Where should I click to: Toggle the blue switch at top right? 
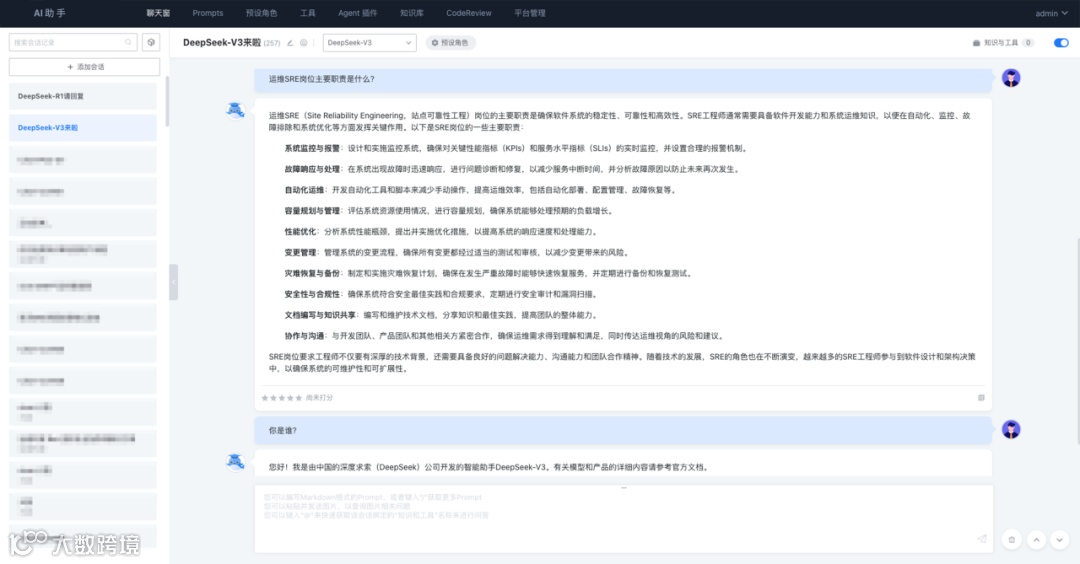(x=1061, y=43)
